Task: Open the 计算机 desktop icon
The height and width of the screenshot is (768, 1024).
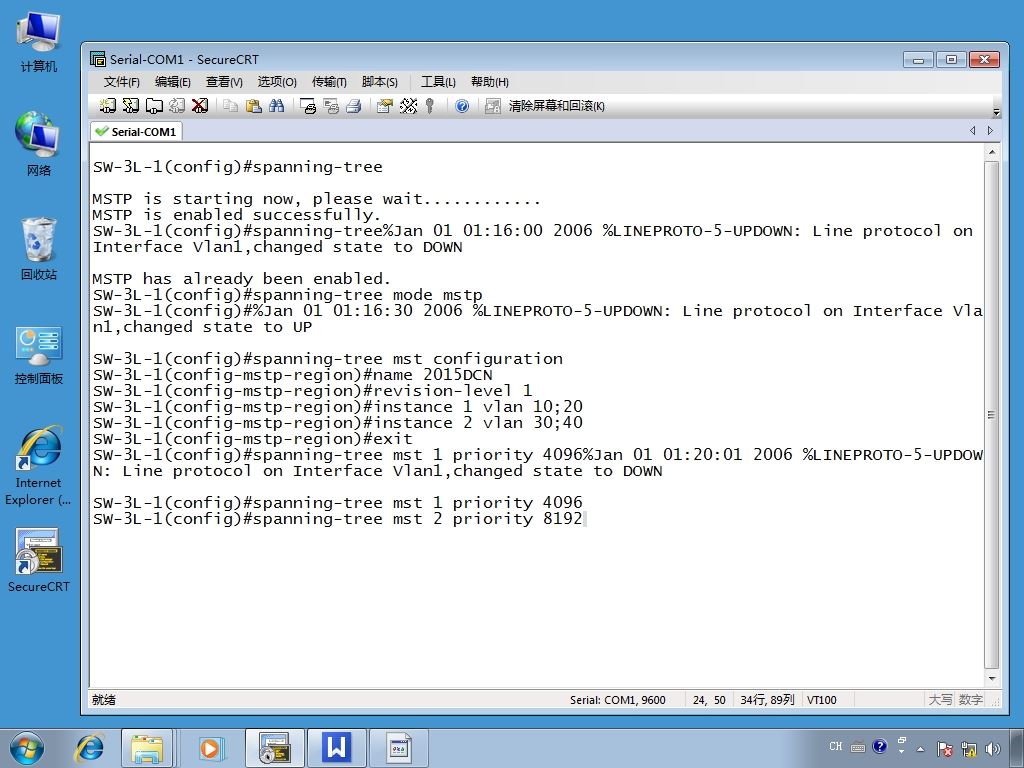Action: (39, 41)
